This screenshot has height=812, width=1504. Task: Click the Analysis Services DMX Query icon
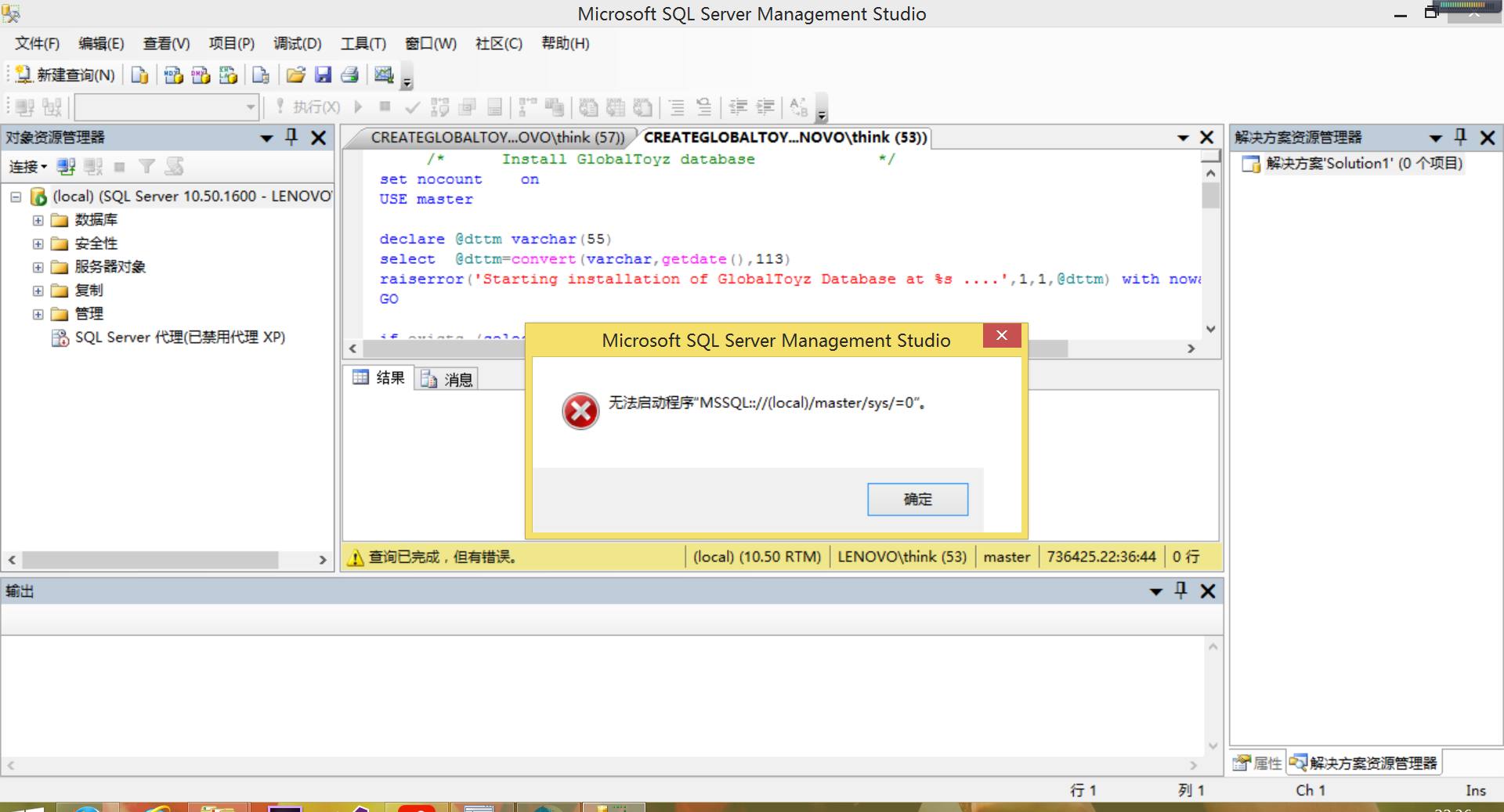coord(201,74)
